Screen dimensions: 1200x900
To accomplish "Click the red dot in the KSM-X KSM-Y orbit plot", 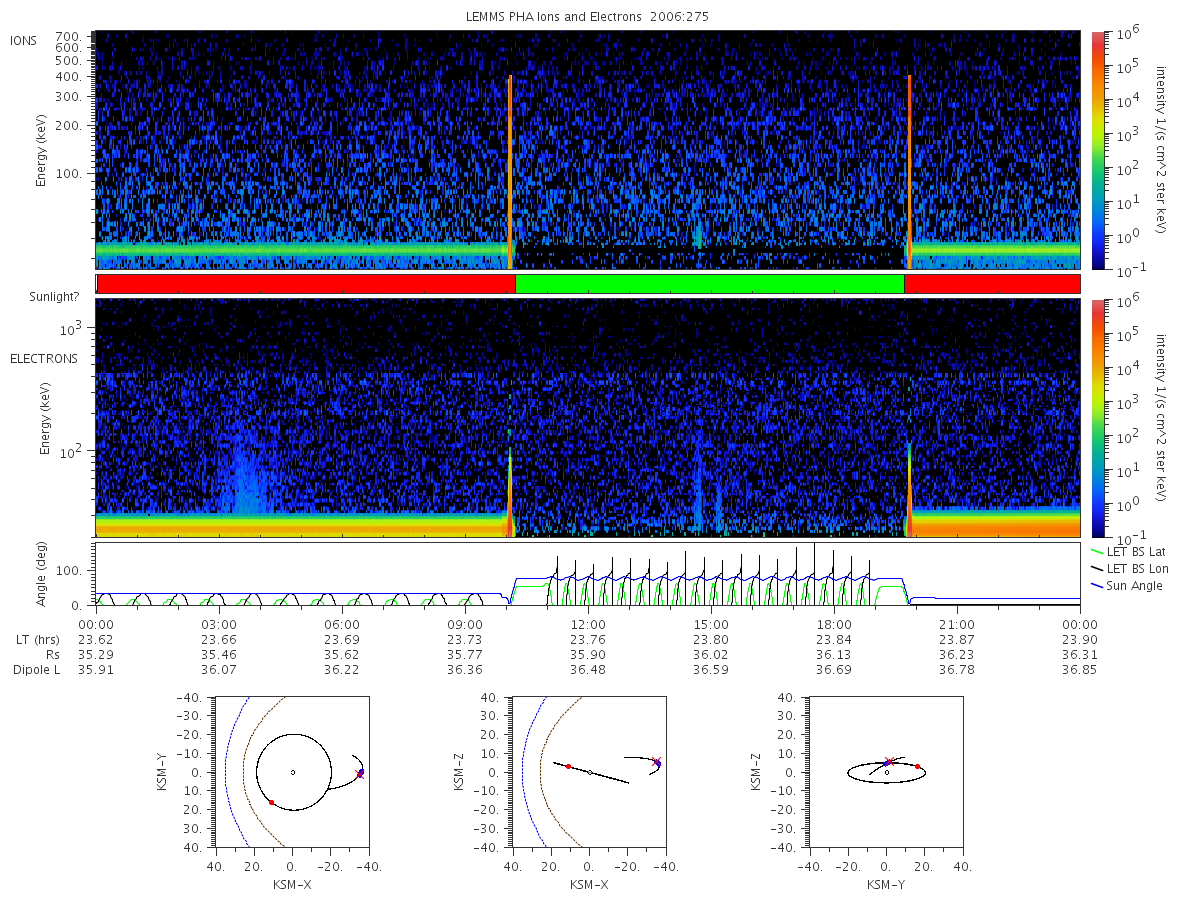I will click(x=271, y=802).
